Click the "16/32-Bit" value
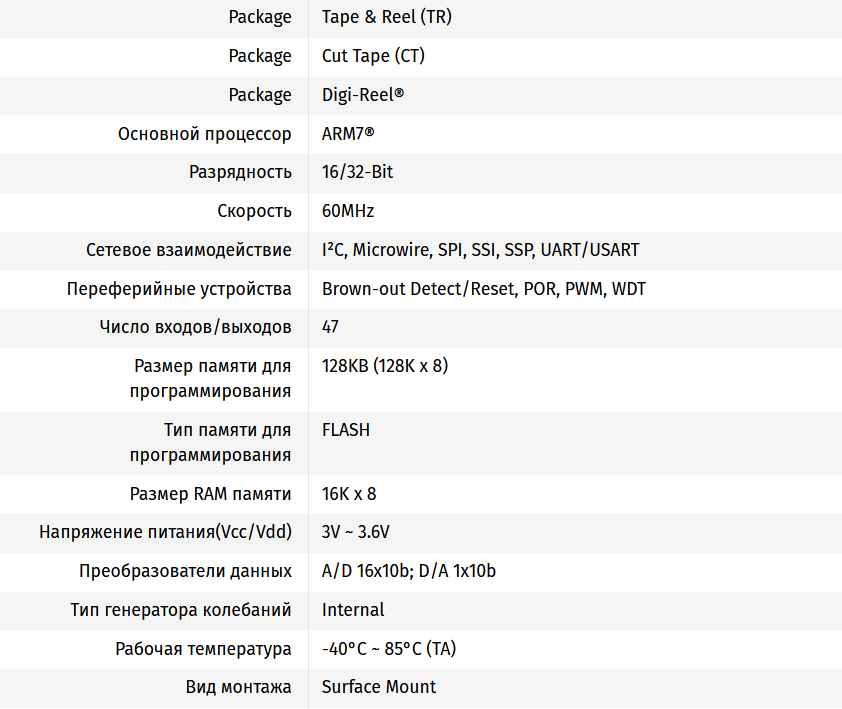842x709 pixels. click(357, 172)
